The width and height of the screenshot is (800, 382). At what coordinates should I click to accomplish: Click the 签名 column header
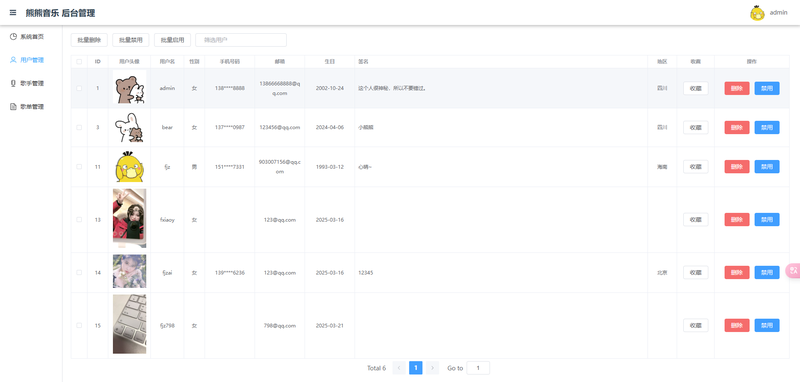(363, 62)
